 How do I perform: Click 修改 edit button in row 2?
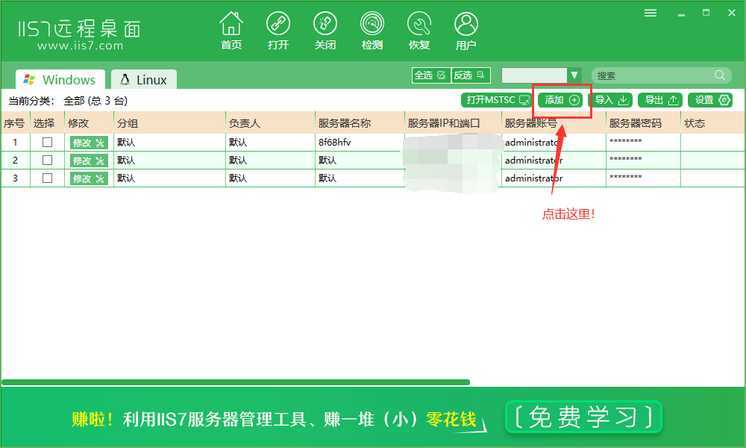coord(89,161)
